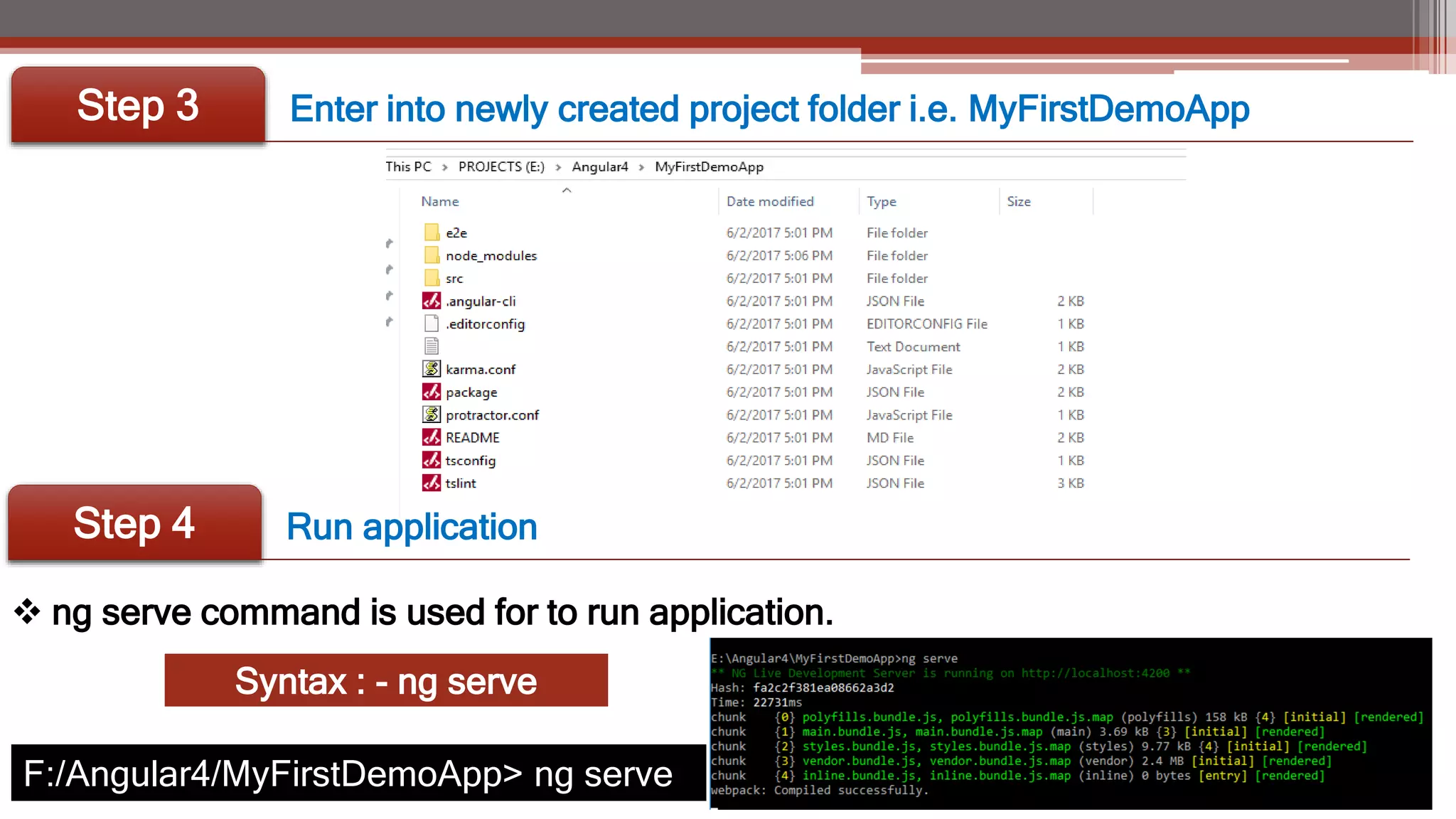Select the tsconfig file name
The width and height of the screenshot is (1456, 819).
coord(471,461)
